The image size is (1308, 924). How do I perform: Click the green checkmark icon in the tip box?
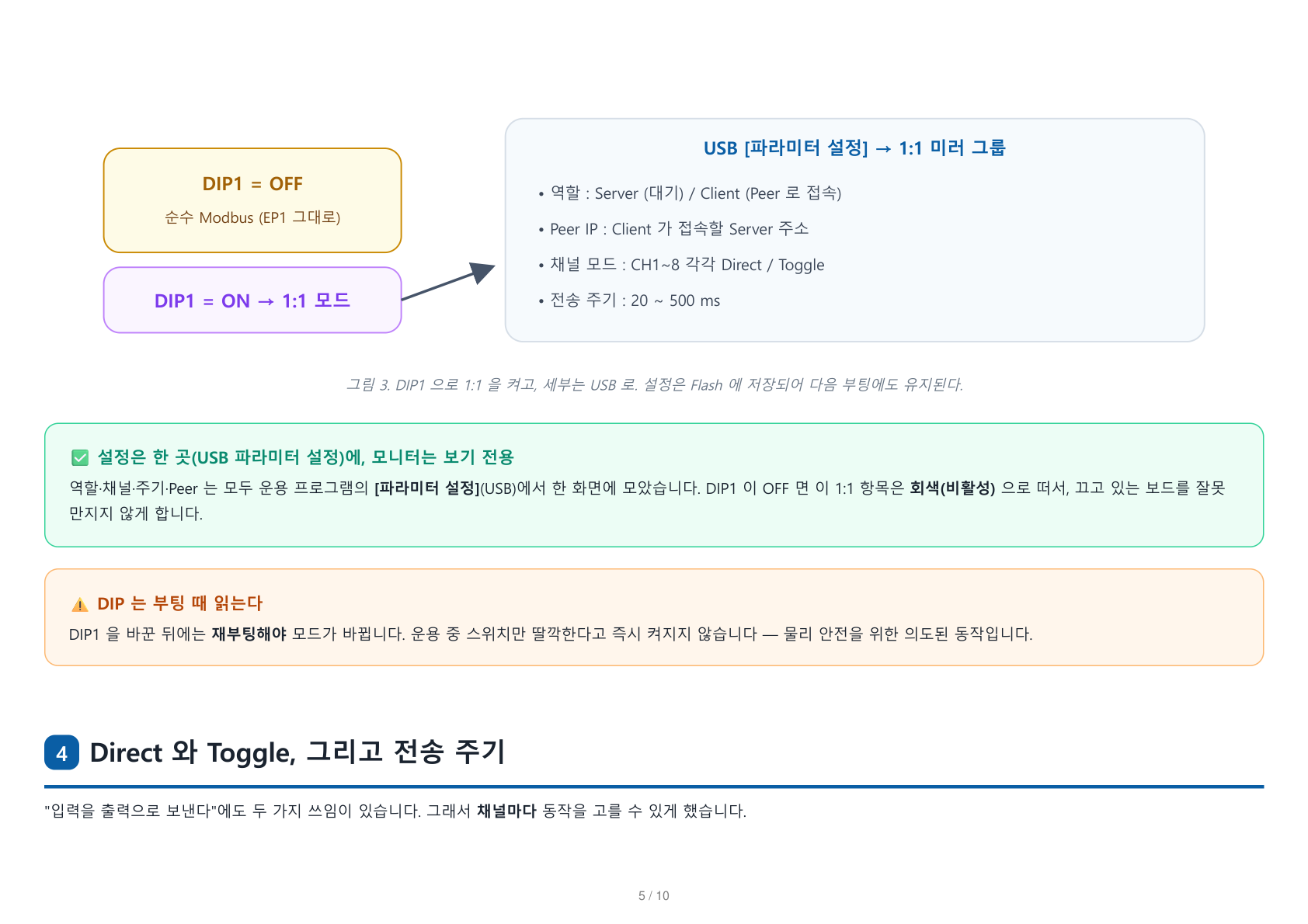tap(80, 457)
